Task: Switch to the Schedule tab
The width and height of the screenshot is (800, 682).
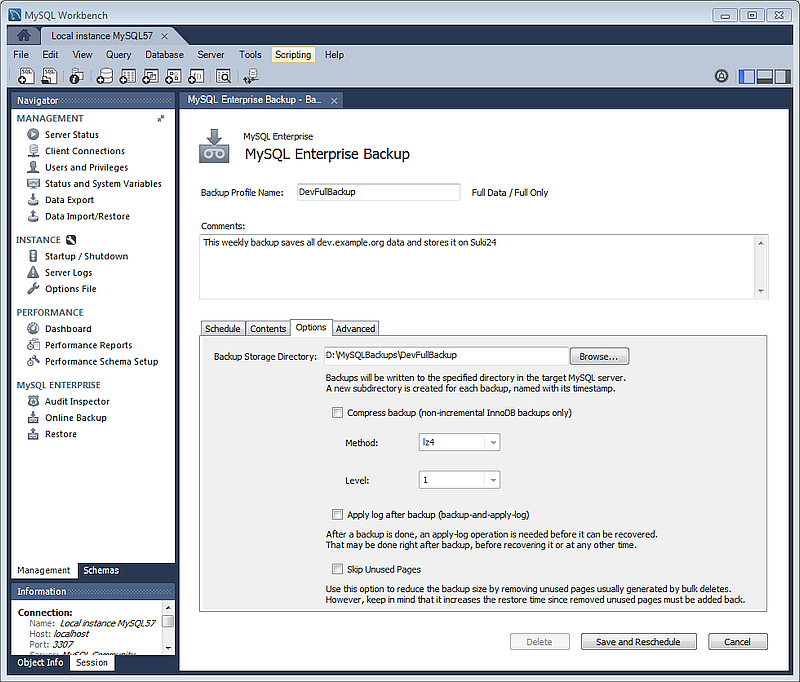Action: pos(222,329)
